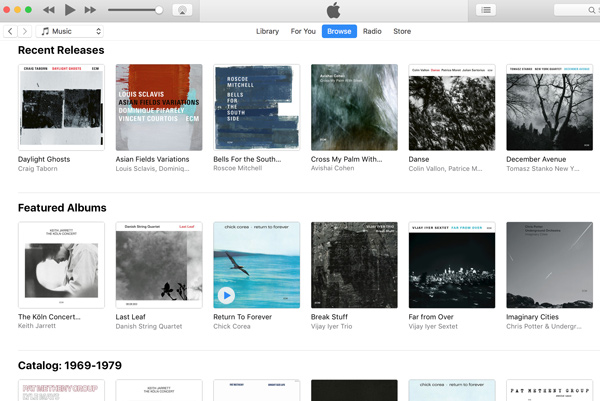The width and height of the screenshot is (600, 401).
Task: Open Daylight Ghosts album cover
Action: tap(61, 107)
